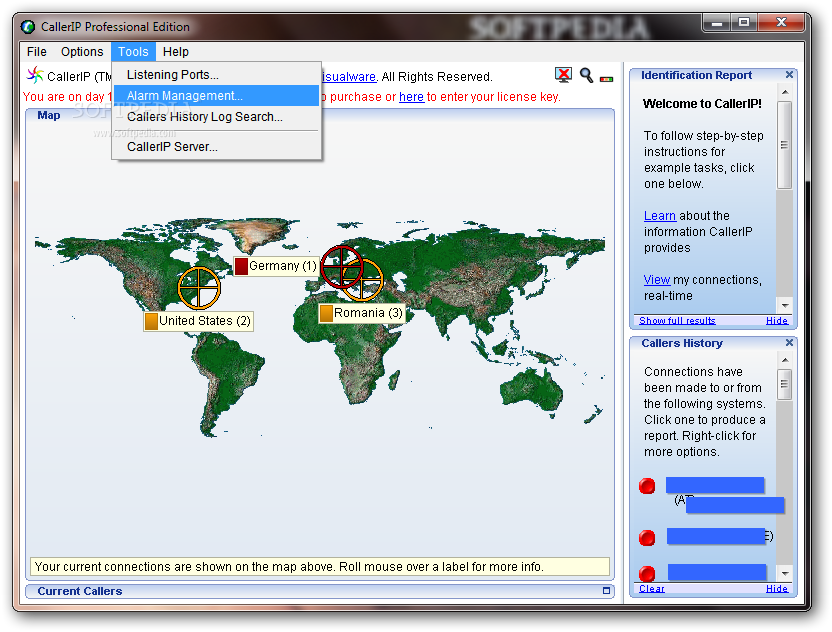Screen dimensions: 832x632
Task: Click the CallerIP title bar app icon
Action: click(28, 27)
